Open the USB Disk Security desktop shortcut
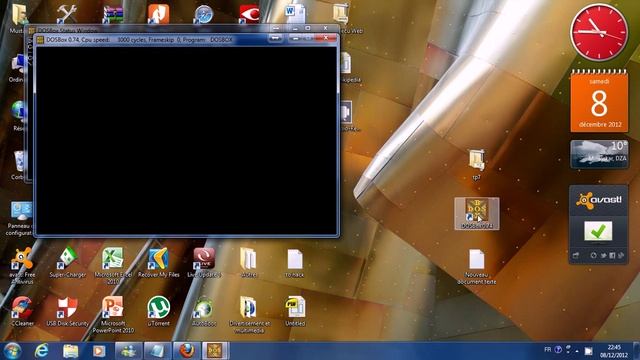Viewport: 640px width, 360px height. (x=67, y=311)
